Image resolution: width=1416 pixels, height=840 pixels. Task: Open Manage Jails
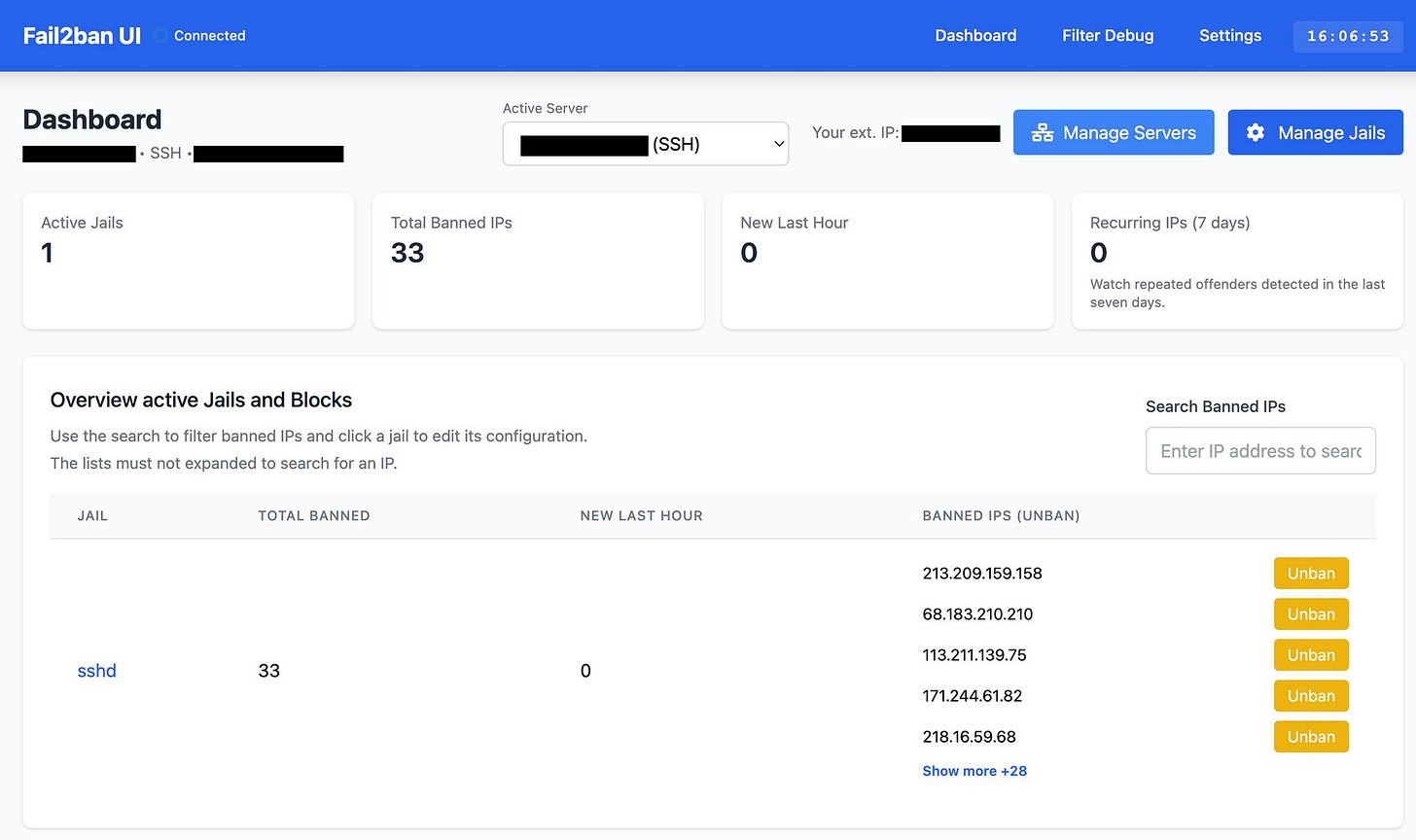coord(1315,132)
